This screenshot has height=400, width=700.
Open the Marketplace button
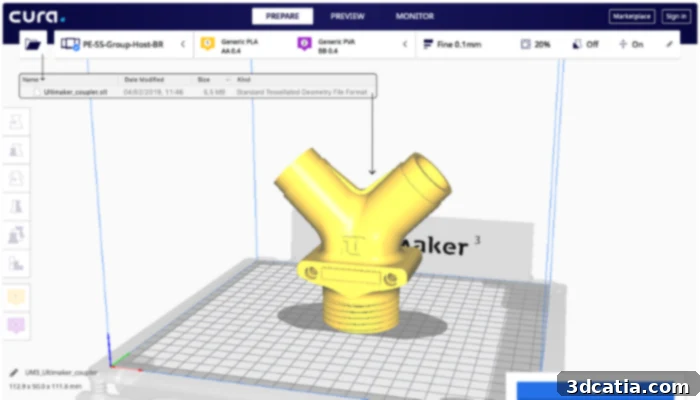coord(632,17)
